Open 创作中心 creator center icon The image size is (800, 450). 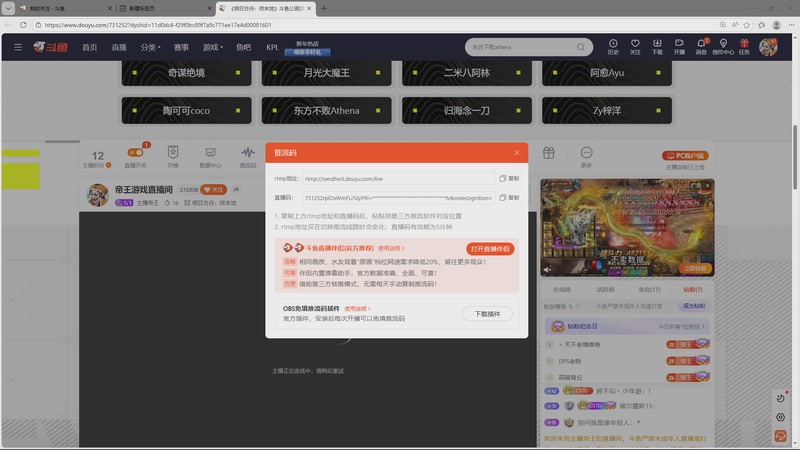pos(723,47)
